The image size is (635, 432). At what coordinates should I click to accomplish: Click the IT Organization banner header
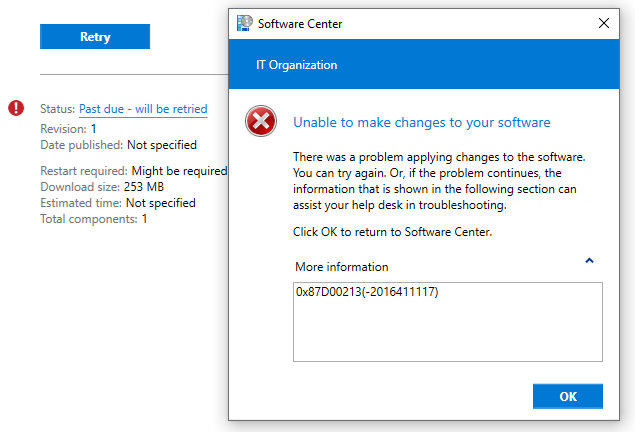click(424, 64)
